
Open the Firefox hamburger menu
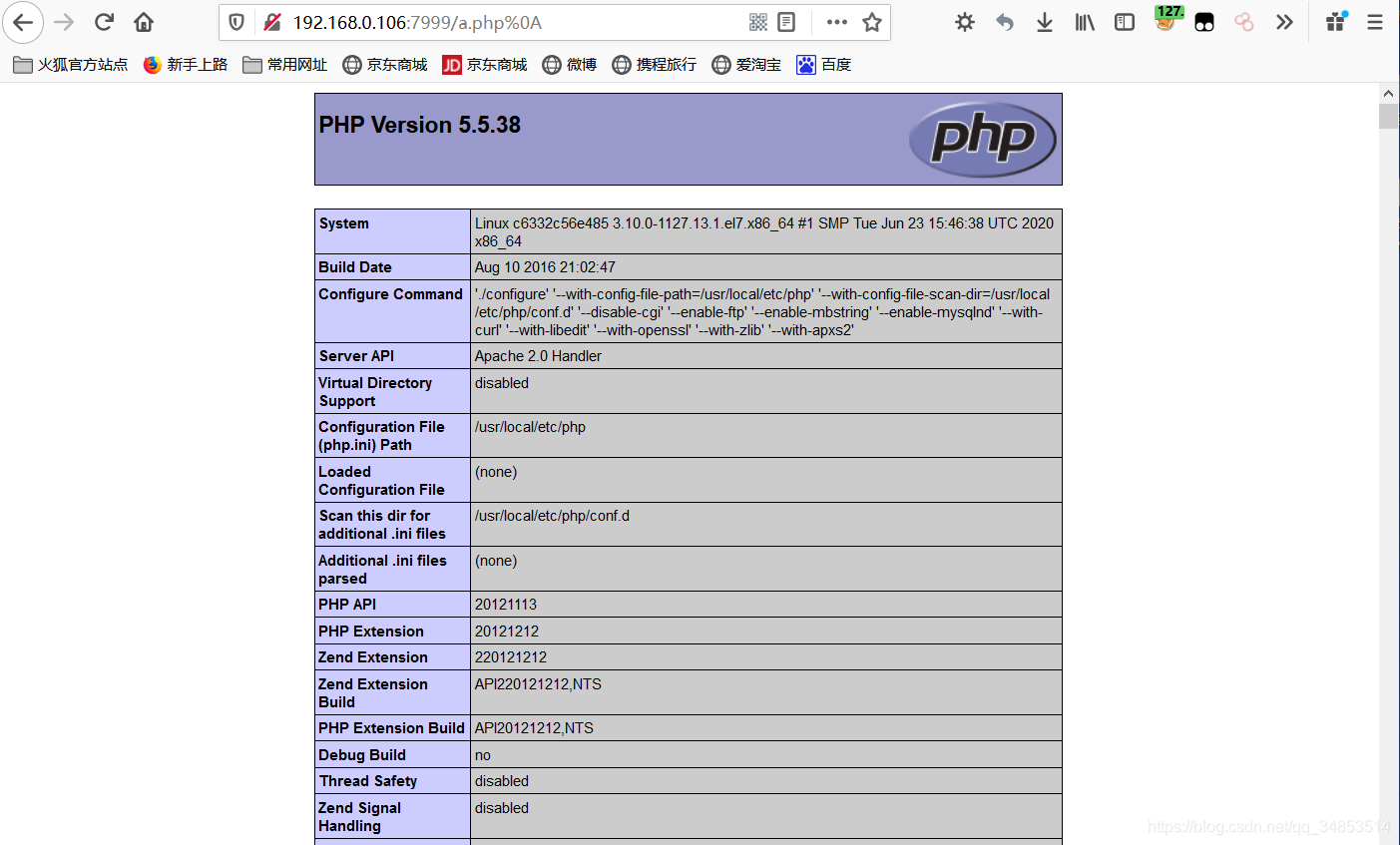(x=1375, y=22)
